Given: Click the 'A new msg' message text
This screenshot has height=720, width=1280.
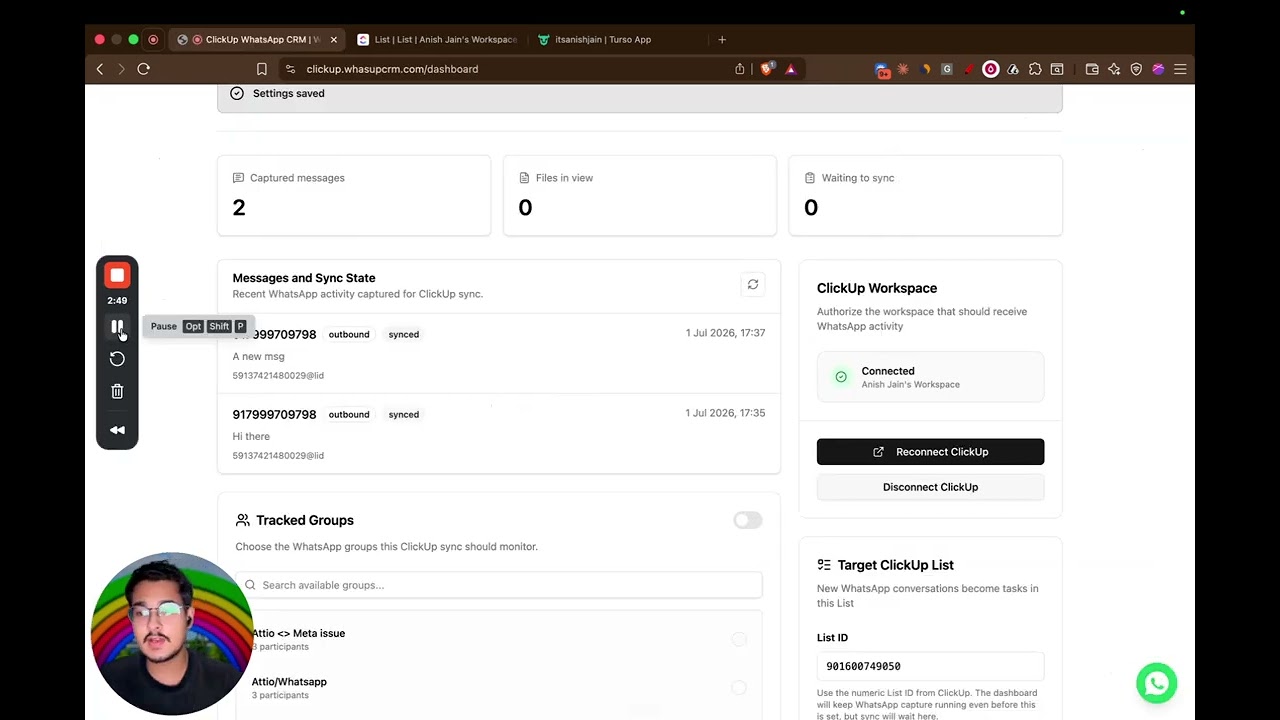Looking at the screenshot, I should tap(259, 356).
